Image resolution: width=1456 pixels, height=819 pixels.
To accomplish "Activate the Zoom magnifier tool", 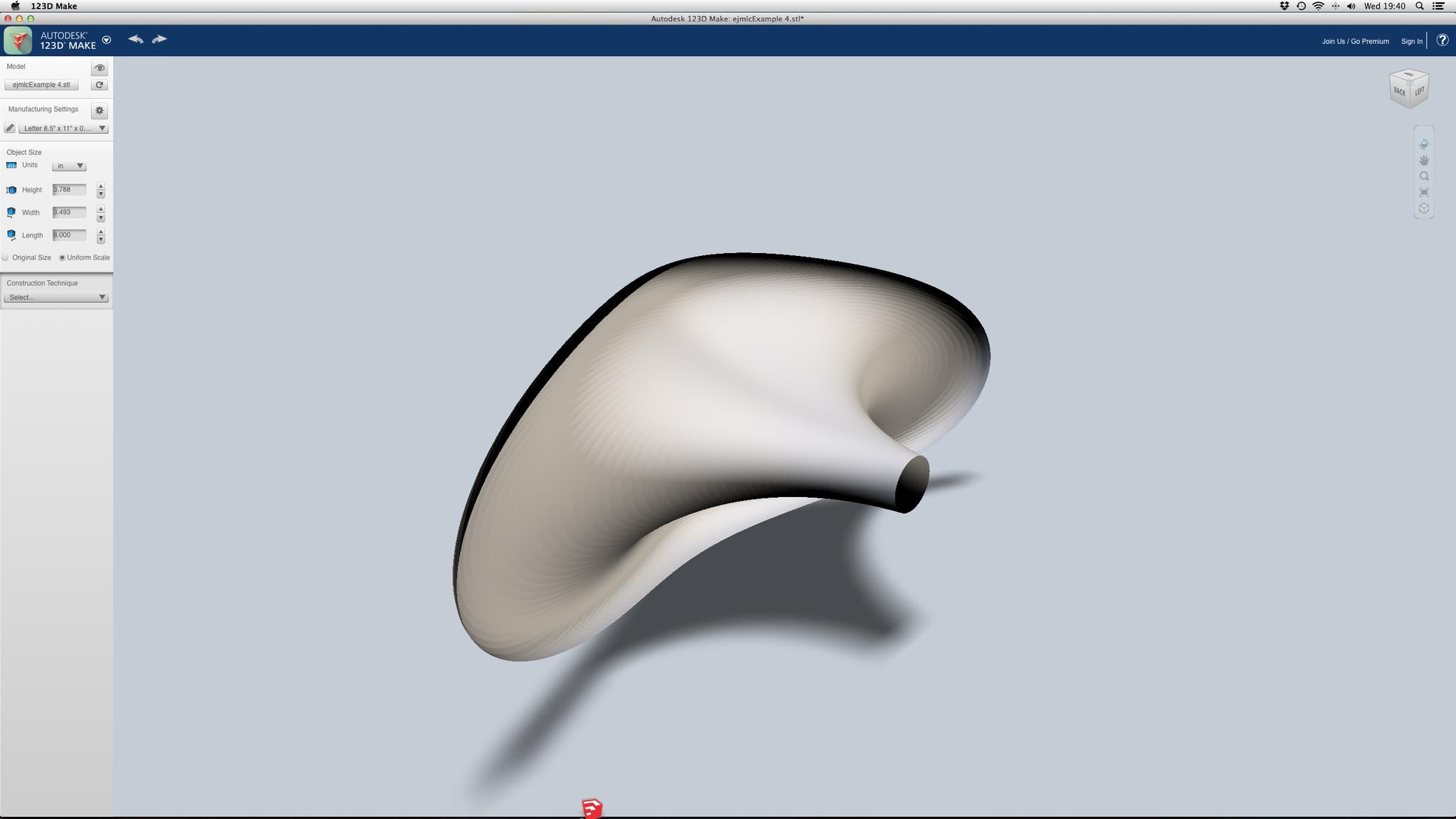I will tap(1424, 176).
